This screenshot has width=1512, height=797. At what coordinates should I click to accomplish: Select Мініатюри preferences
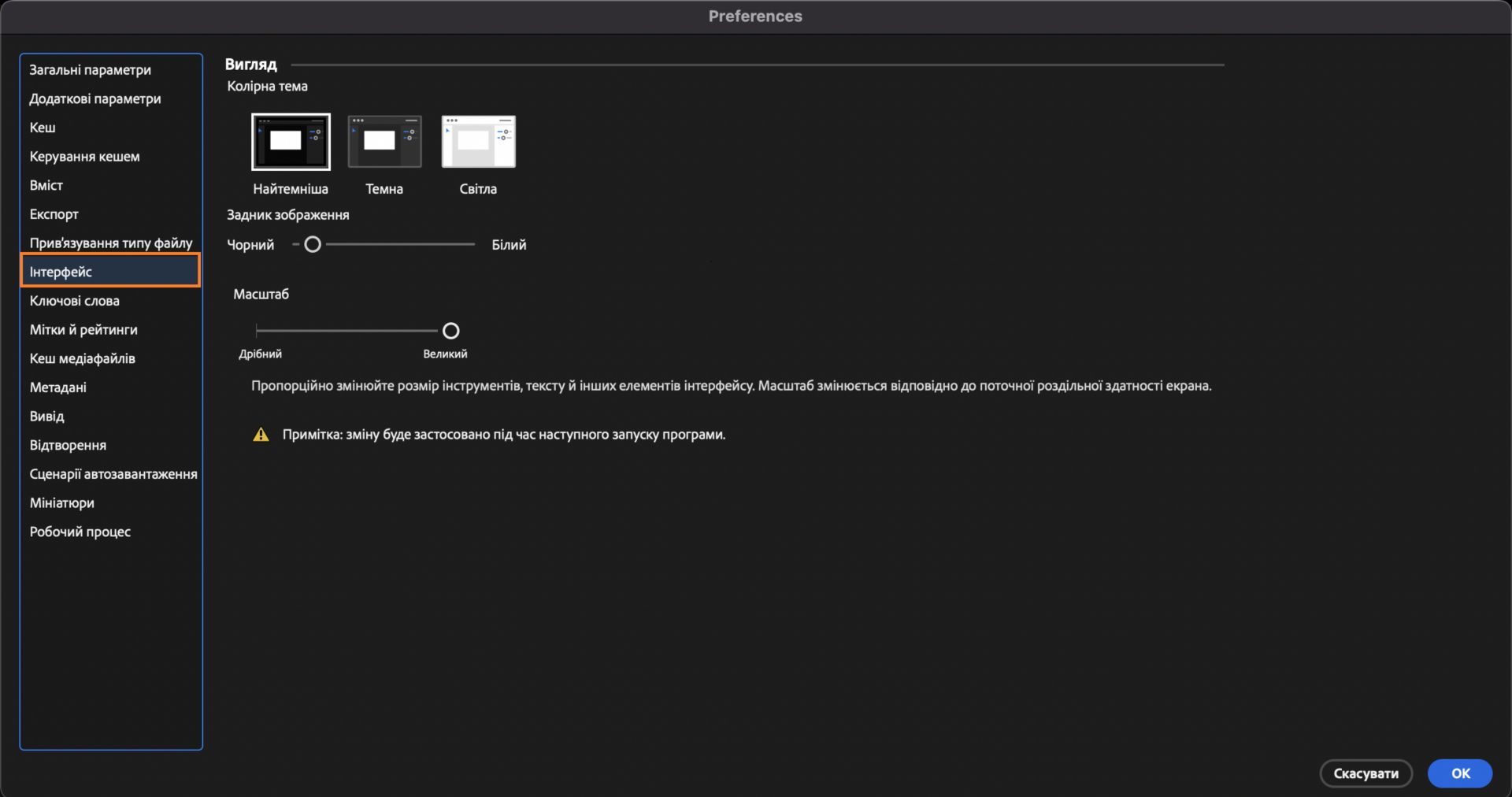[x=111, y=502]
